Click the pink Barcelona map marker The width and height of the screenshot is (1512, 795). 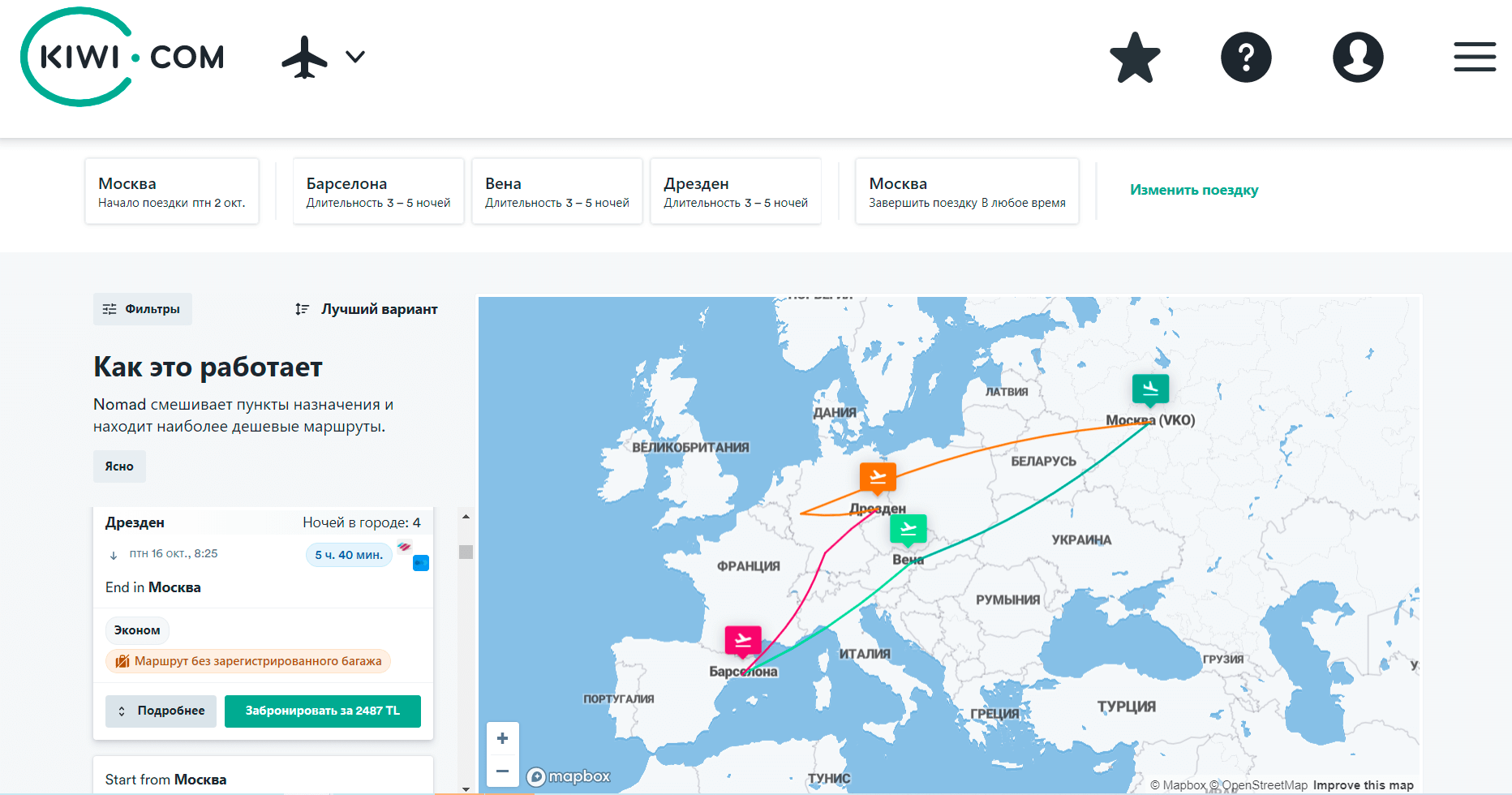coord(743,641)
